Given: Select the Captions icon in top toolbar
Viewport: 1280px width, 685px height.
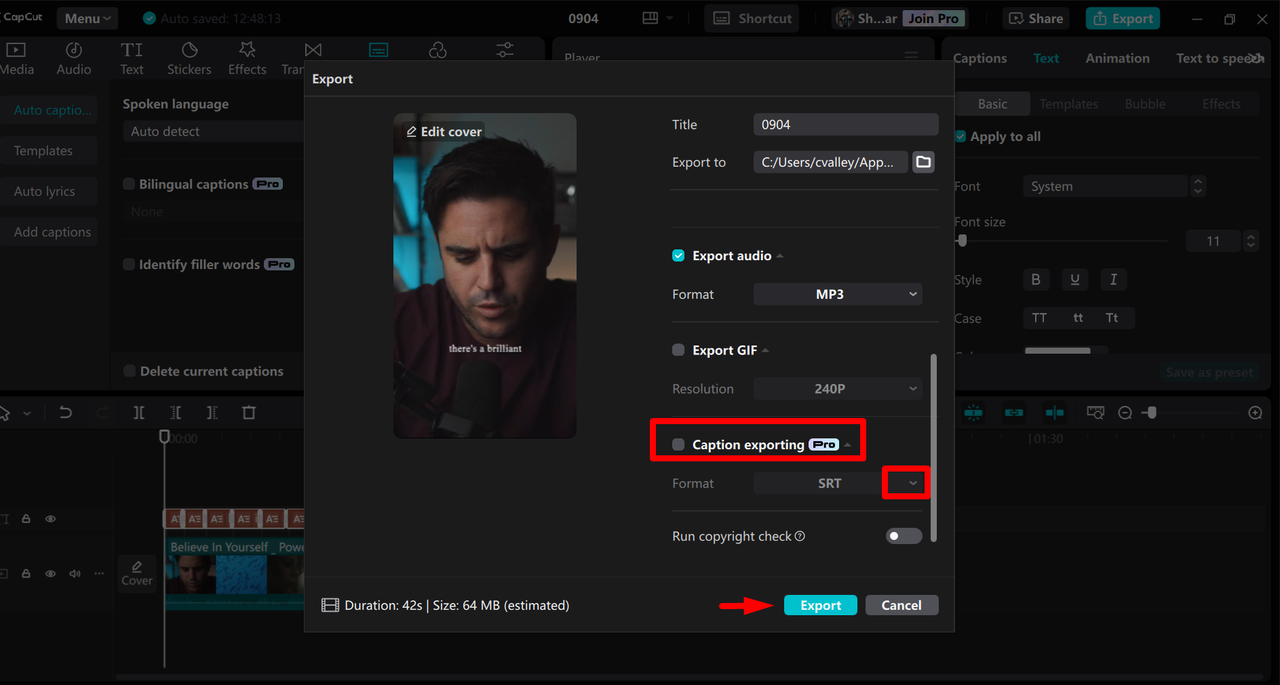Looking at the screenshot, I should 378,50.
